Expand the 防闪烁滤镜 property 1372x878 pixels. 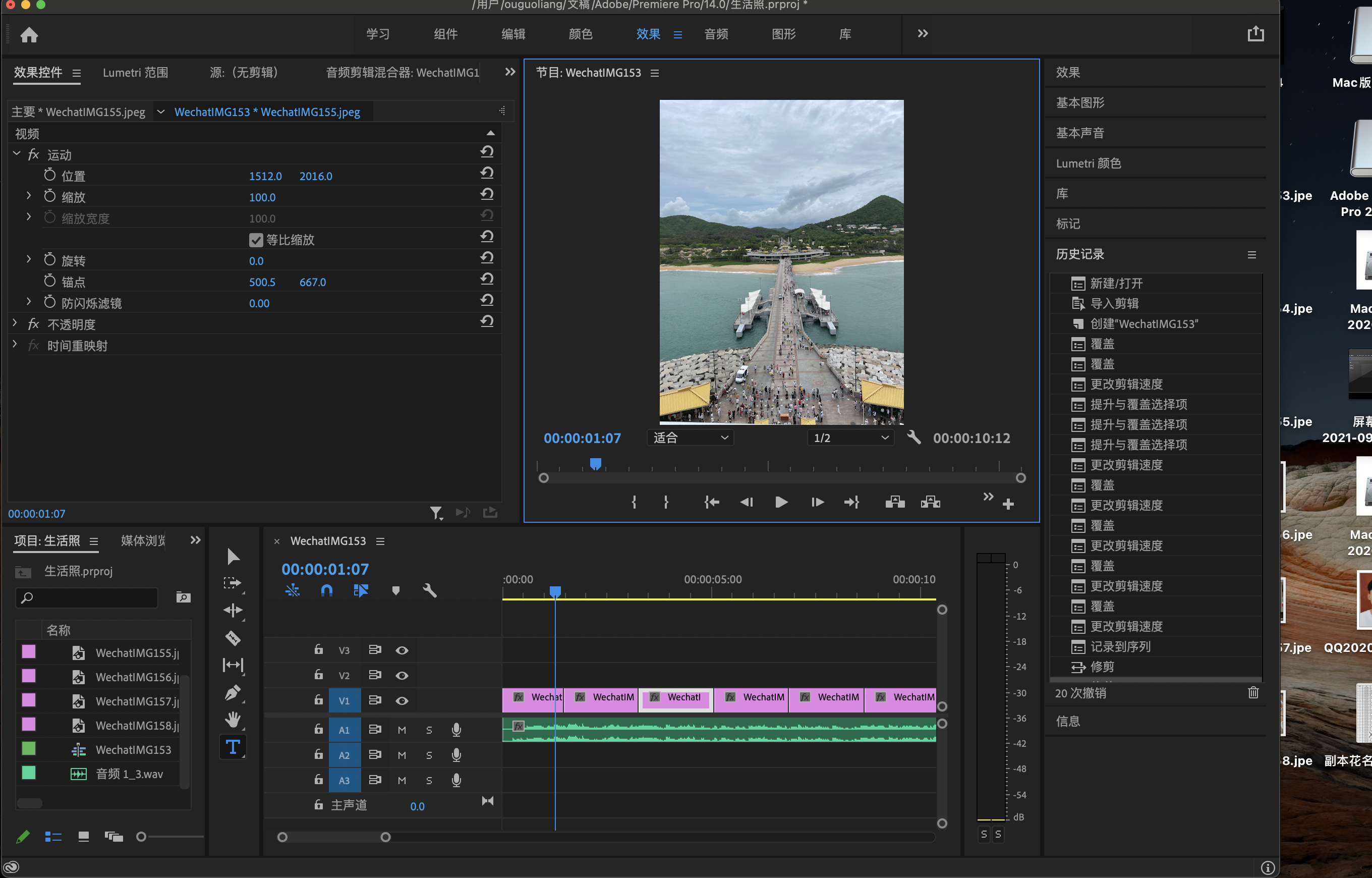coord(28,302)
